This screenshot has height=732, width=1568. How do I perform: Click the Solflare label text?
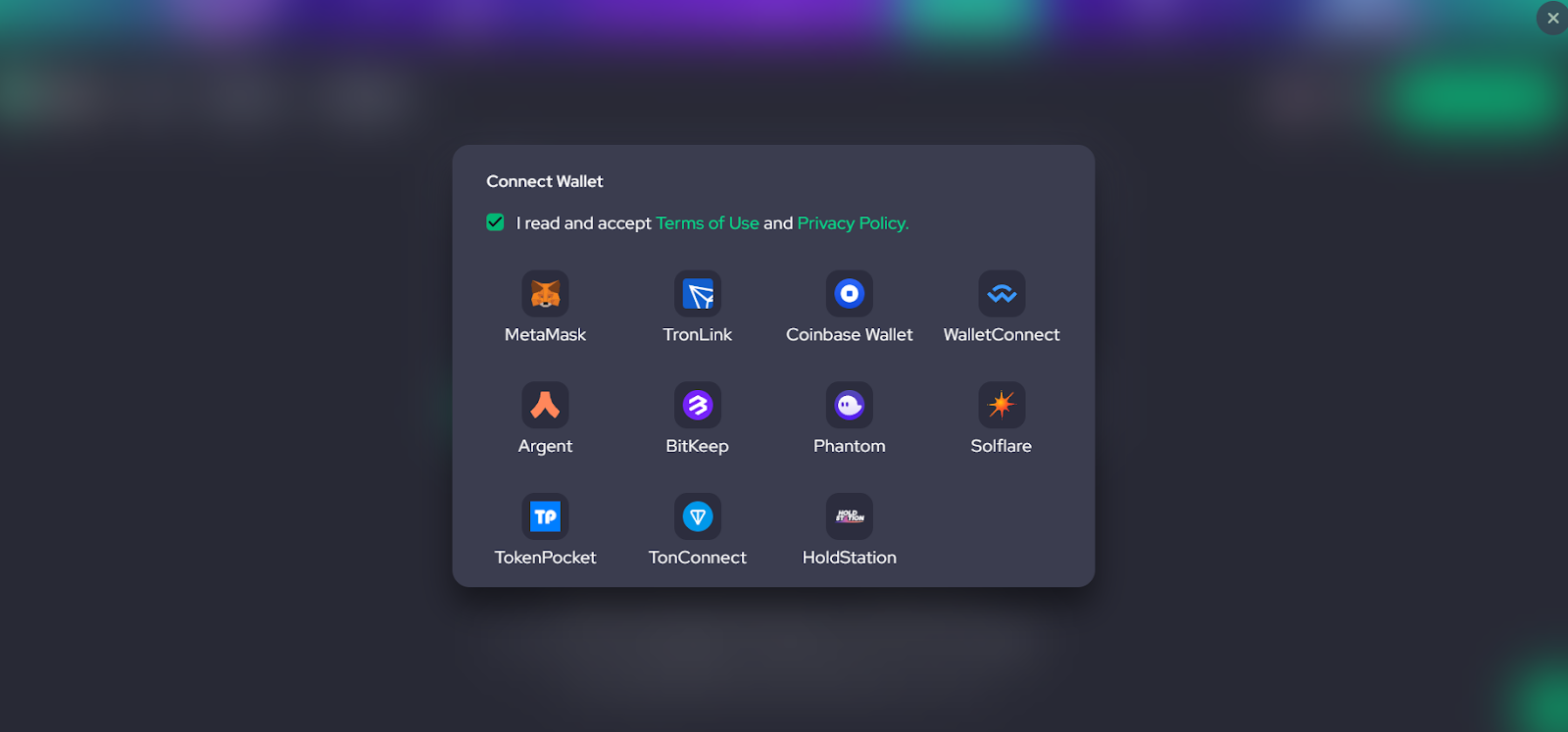(x=1002, y=446)
